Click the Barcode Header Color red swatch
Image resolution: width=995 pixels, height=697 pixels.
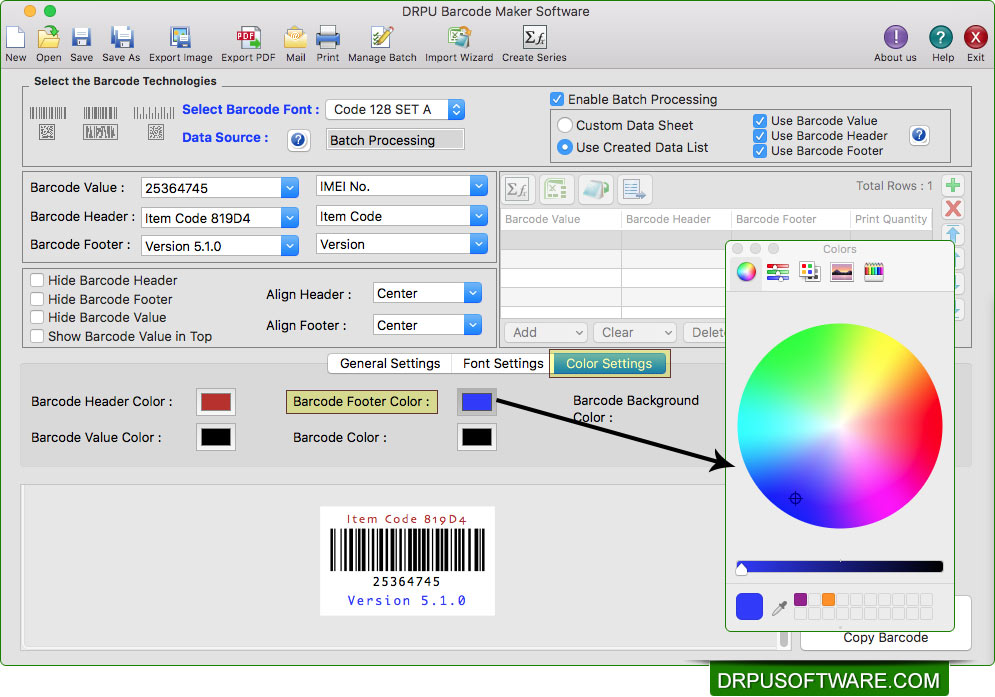coord(216,402)
